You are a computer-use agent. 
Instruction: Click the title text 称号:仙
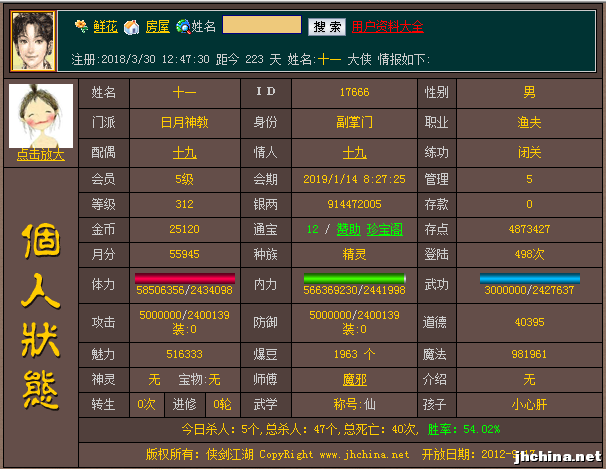[x=354, y=405]
